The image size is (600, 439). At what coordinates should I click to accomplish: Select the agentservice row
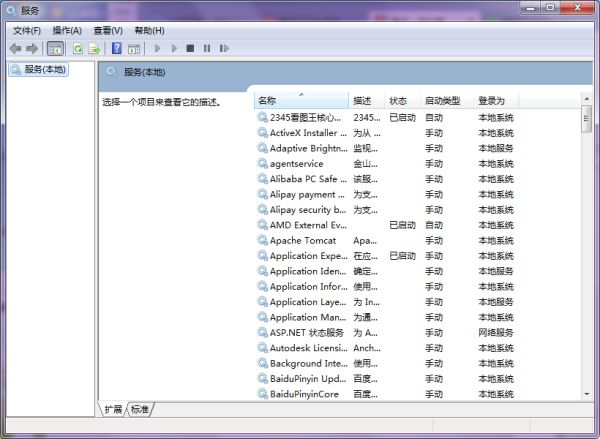click(x=386, y=164)
